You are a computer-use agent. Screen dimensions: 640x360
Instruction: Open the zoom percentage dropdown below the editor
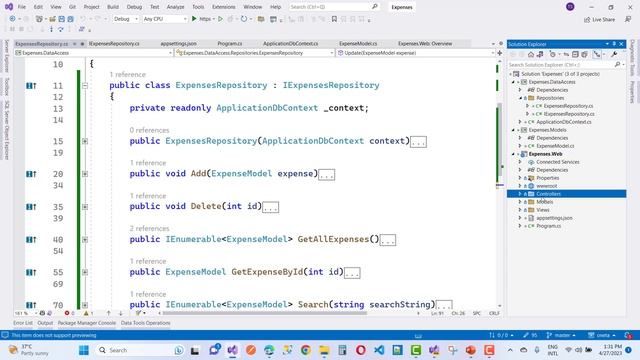25,313
